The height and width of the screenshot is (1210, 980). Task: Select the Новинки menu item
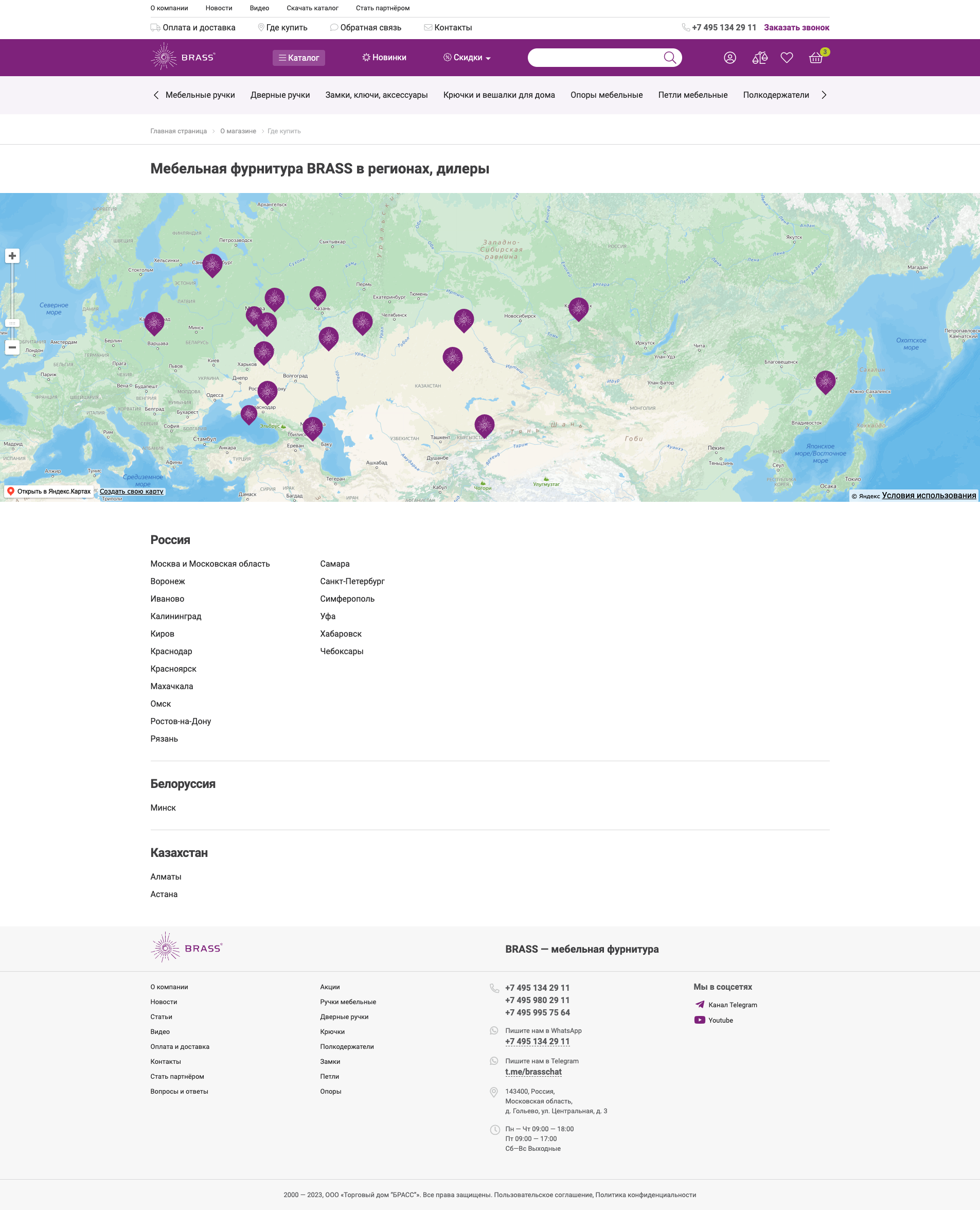click(384, 58)
